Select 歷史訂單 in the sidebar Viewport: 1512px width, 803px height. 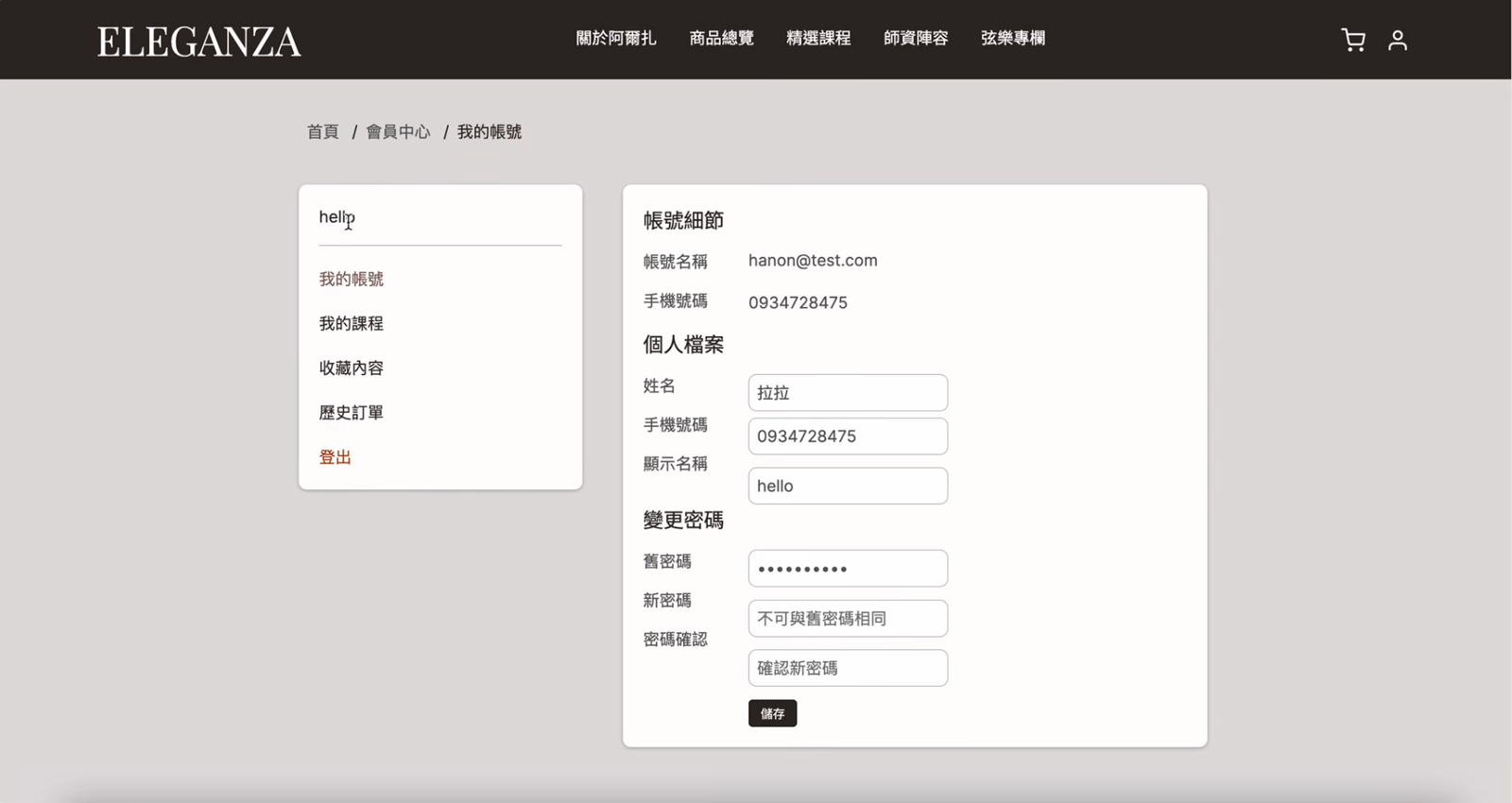coord(351,412)
